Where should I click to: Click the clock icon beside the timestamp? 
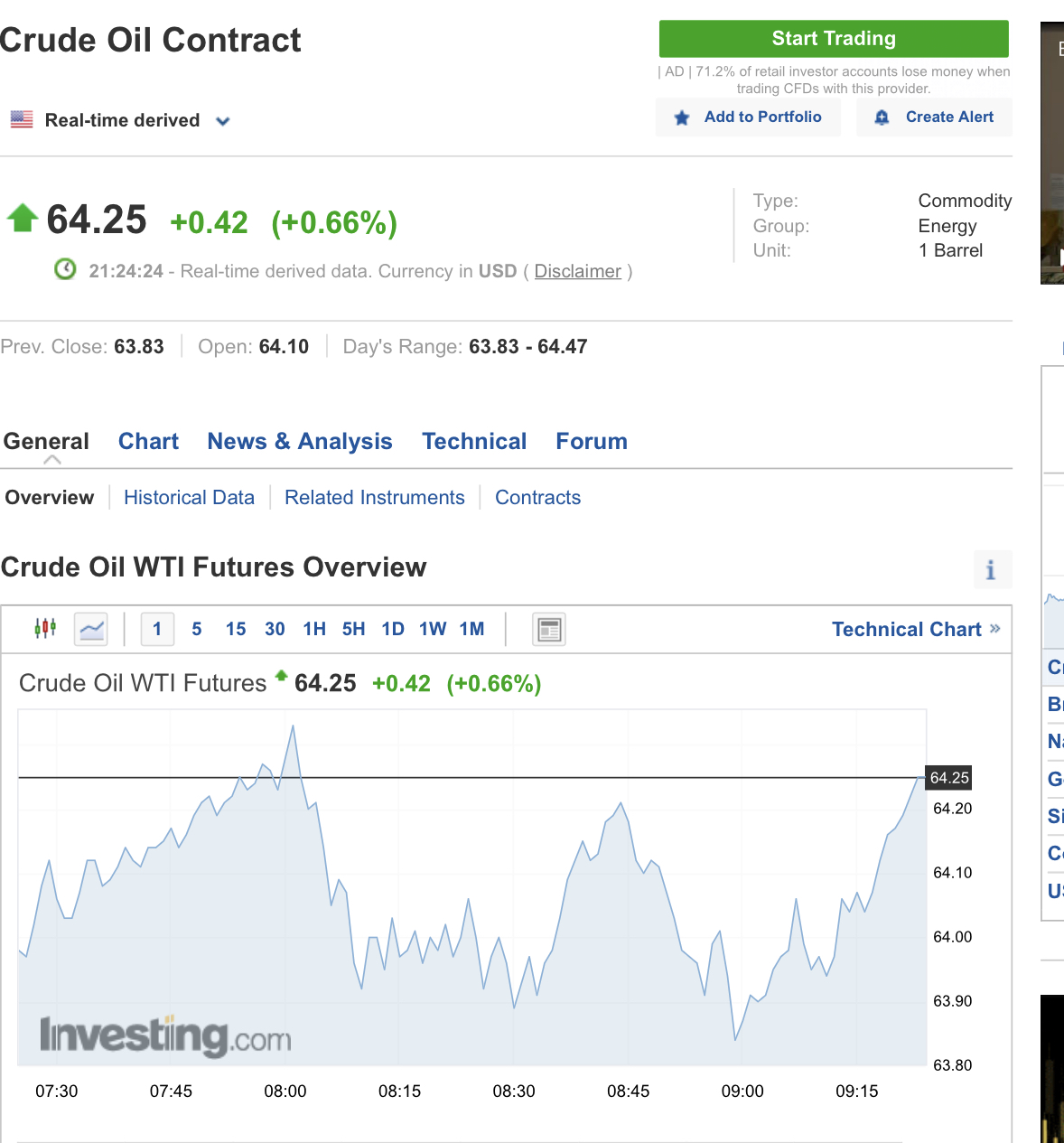tap(65, 269)
